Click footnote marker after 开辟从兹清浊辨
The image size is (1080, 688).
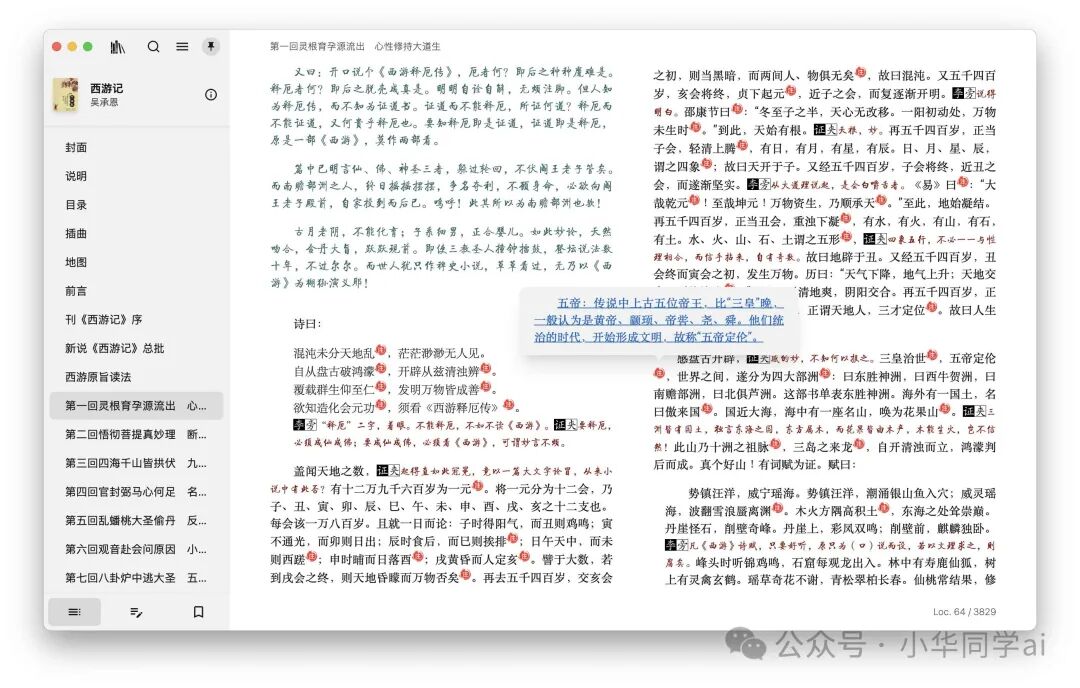[x=486, y=368]
